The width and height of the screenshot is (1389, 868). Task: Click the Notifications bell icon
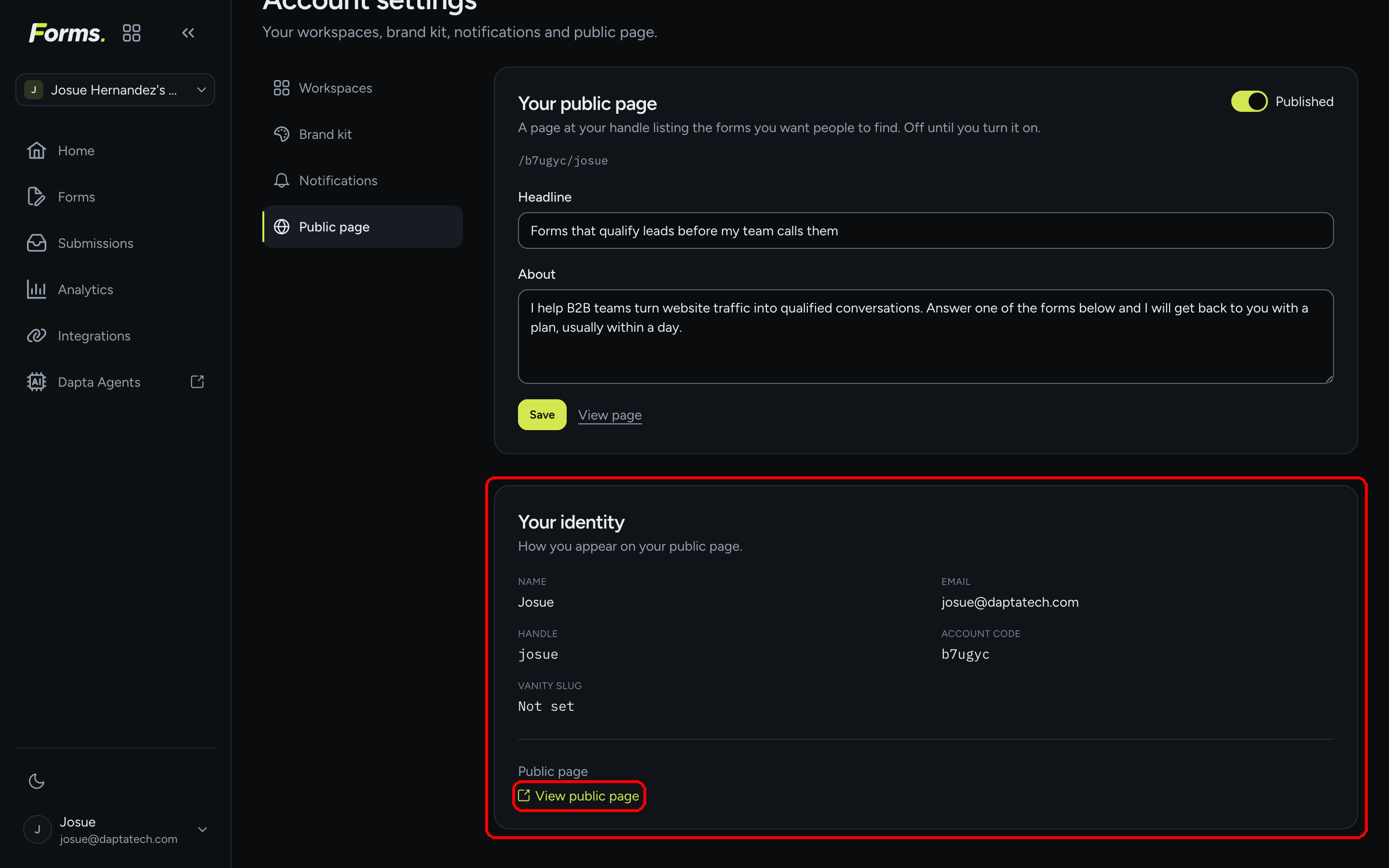coord(281,180)
